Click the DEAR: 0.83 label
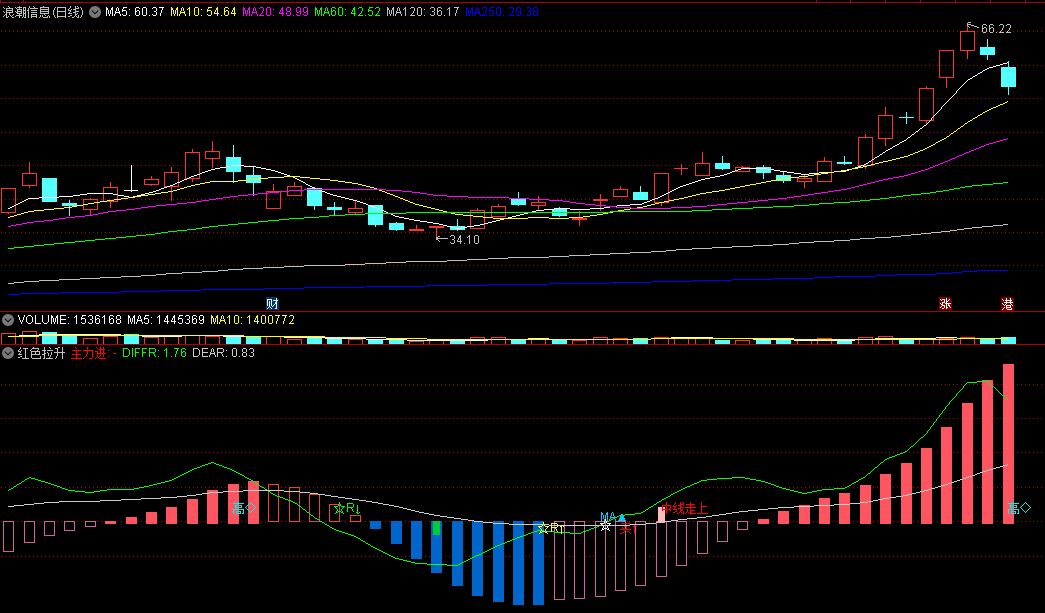Viewport: 1045px width, 613px height. coord(224,353)
